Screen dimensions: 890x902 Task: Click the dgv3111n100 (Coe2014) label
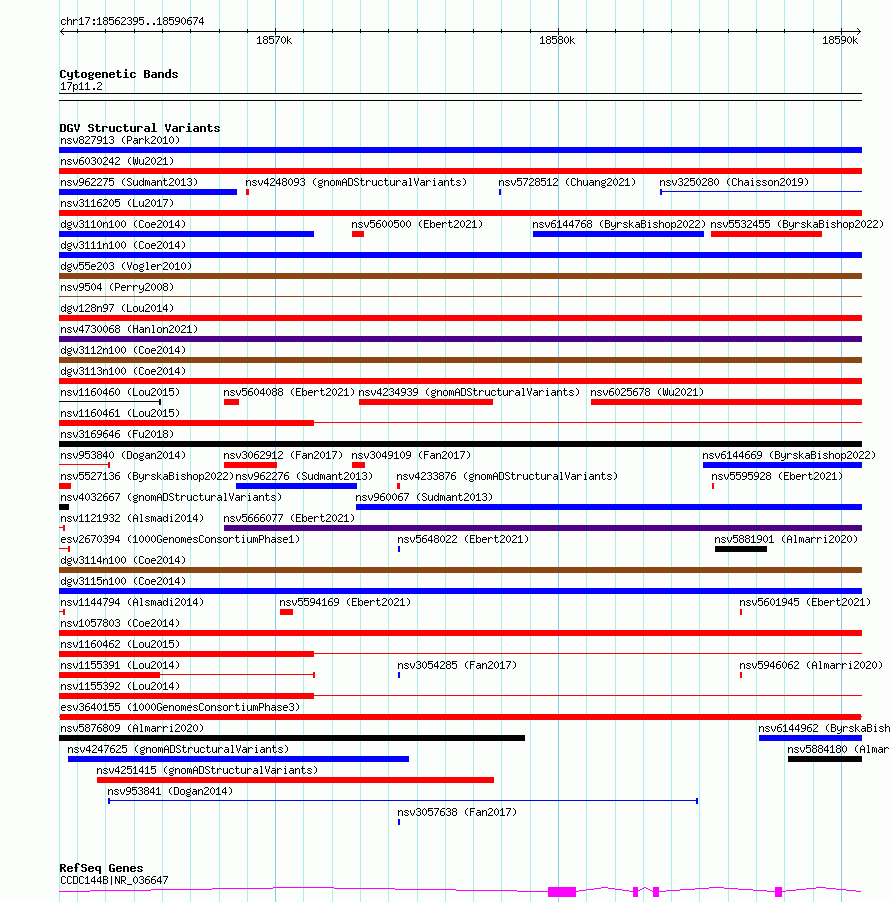pyautogui.click(x=123, y=245)
